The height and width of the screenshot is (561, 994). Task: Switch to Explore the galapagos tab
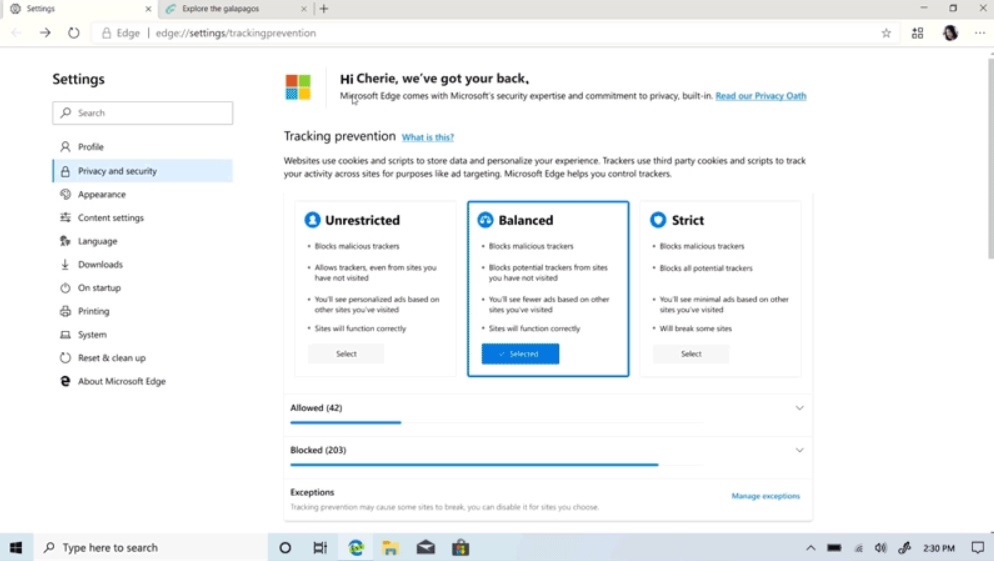[x=235, y=9]
